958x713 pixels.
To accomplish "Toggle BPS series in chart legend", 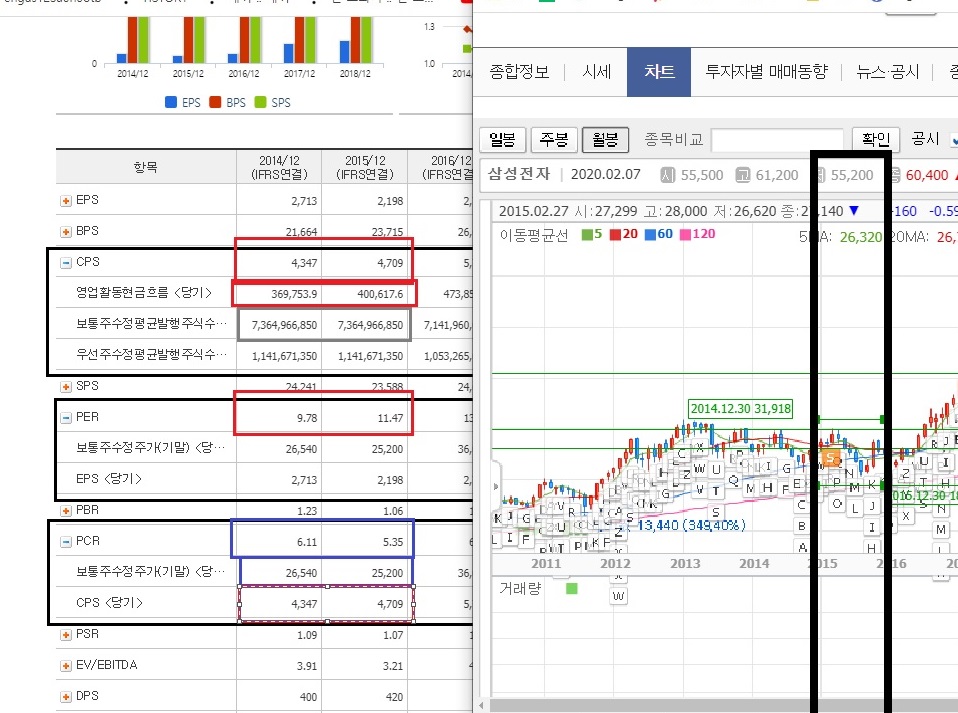I will tap(227, 103).
